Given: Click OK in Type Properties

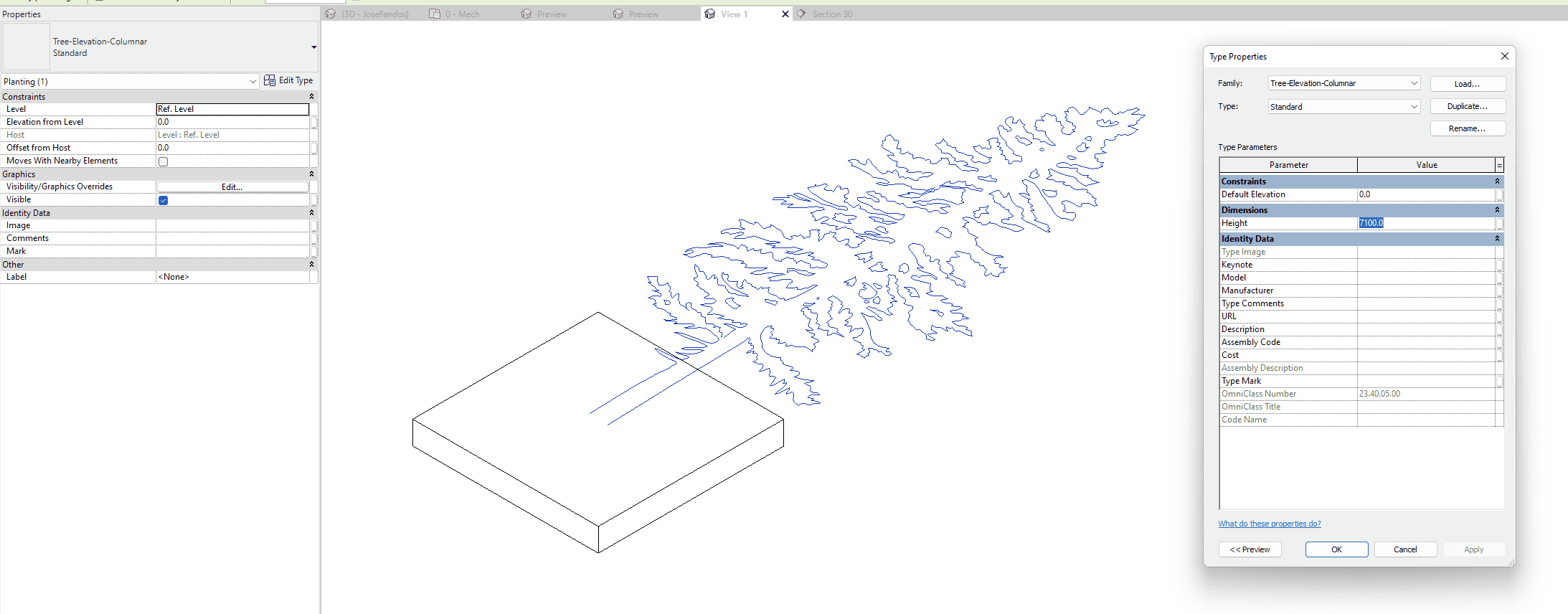Looking at the screenshot, I should (x=1336, y=549).
